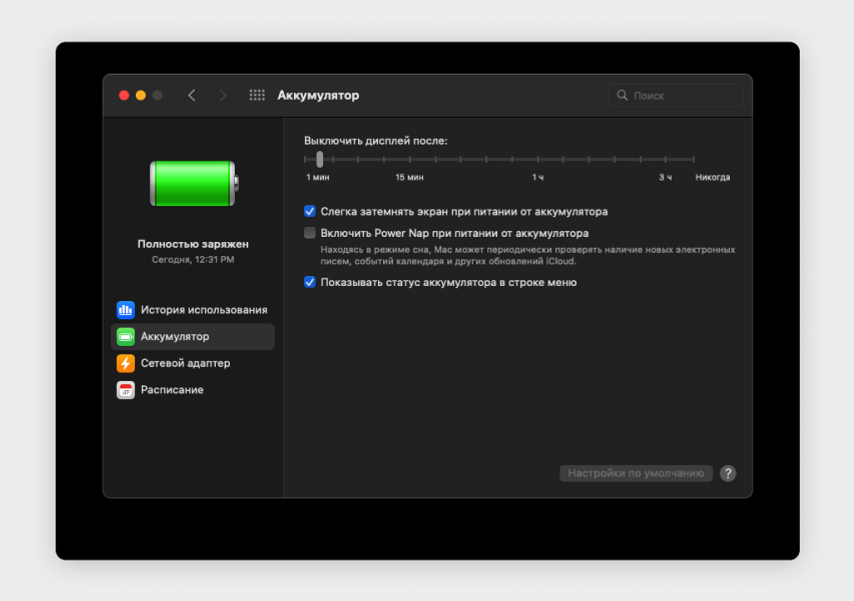Enable Включить Power Nap checkbox

309,233
